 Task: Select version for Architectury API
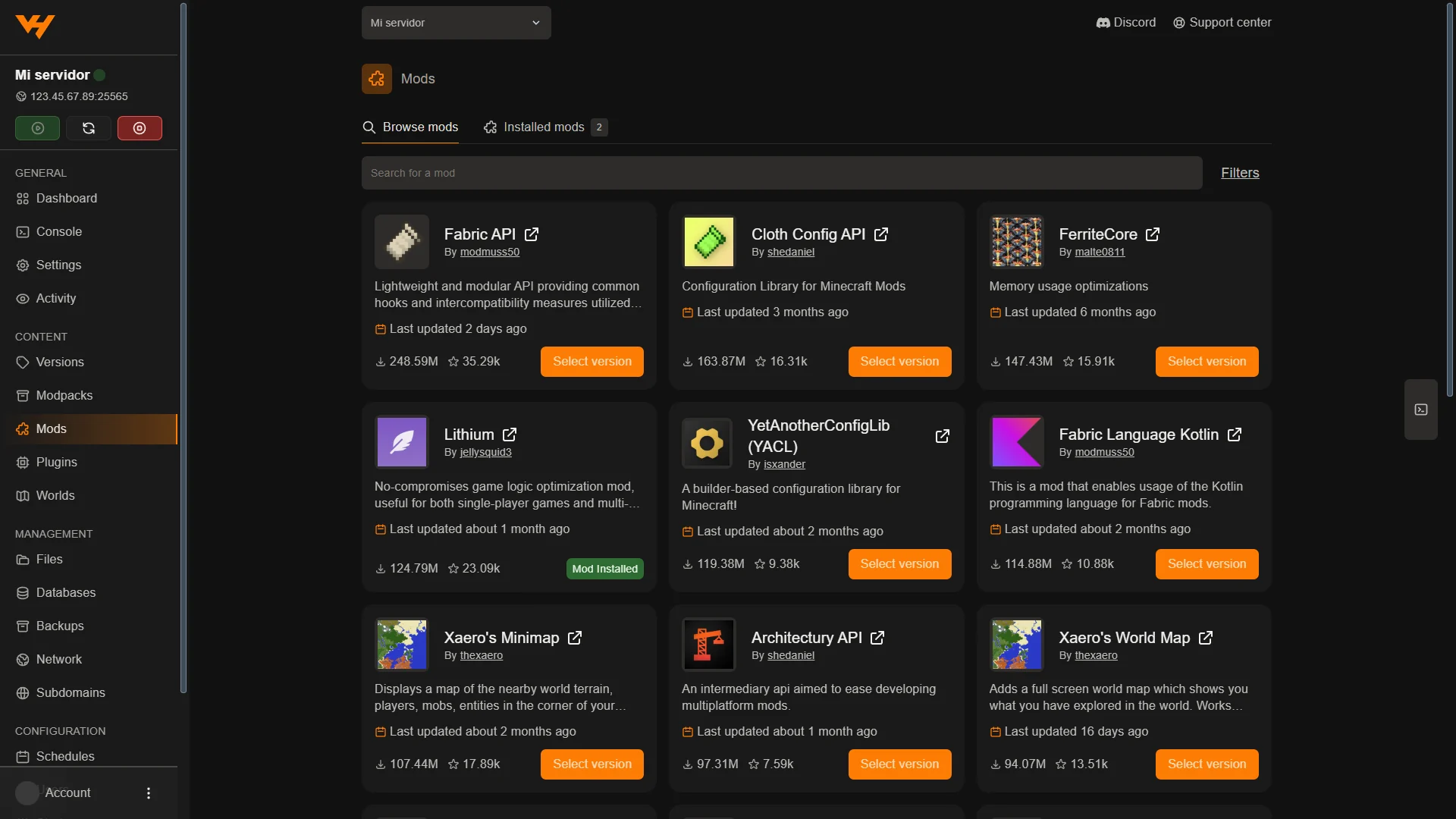899,764
